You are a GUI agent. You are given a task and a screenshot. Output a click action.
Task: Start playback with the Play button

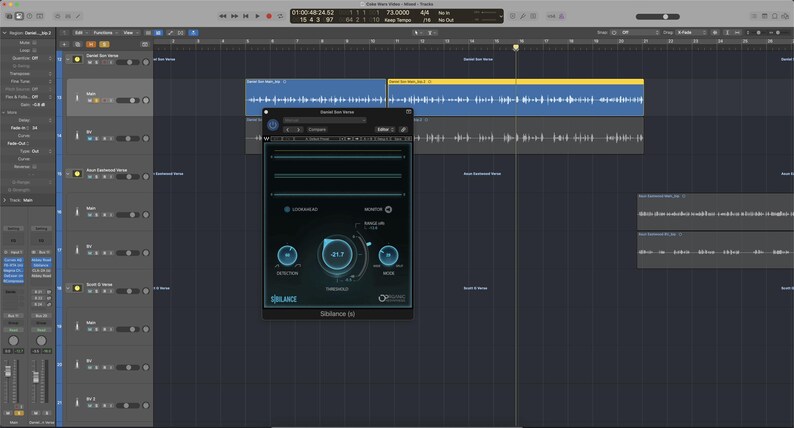(257, 16)
